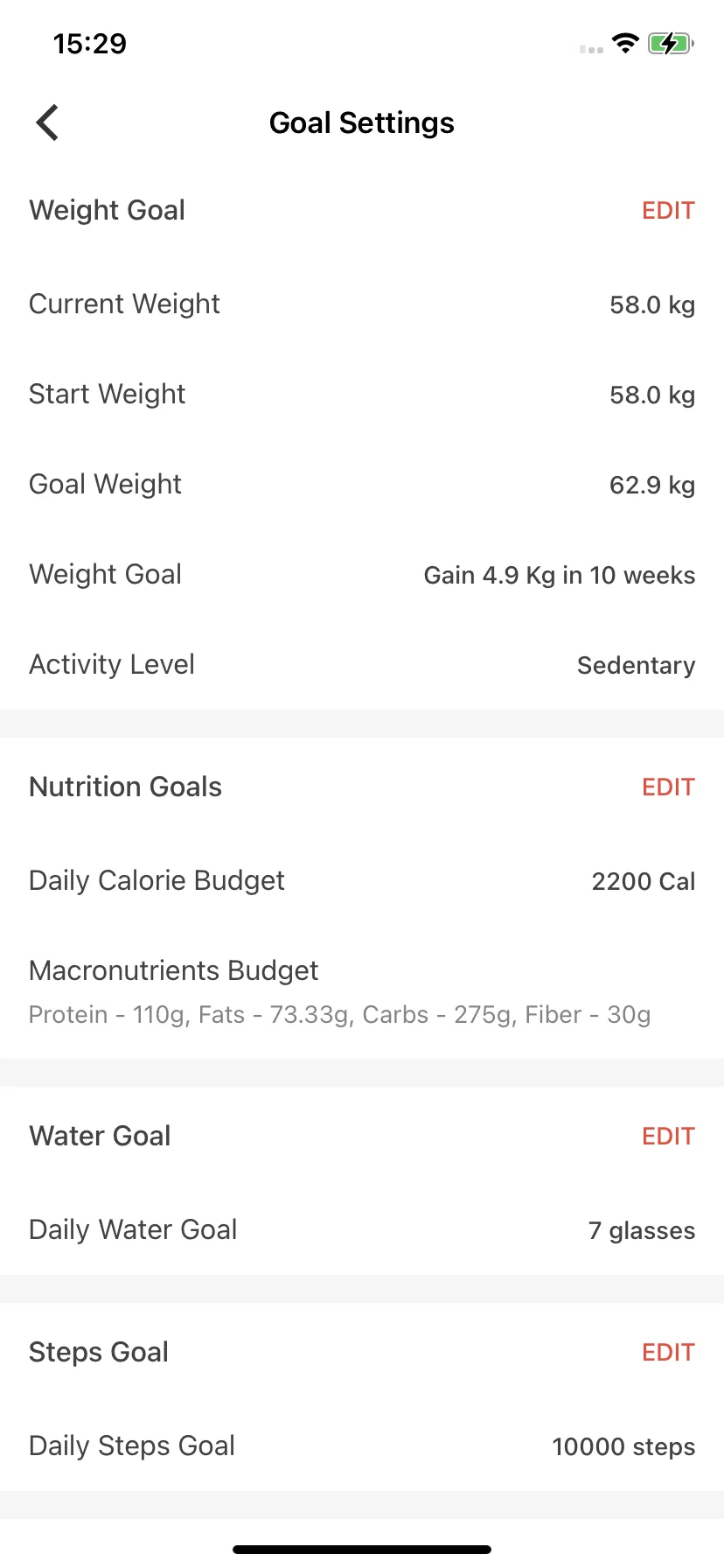
Task: Select the Sedentary activity level value
Action: (x=637, y=666)
